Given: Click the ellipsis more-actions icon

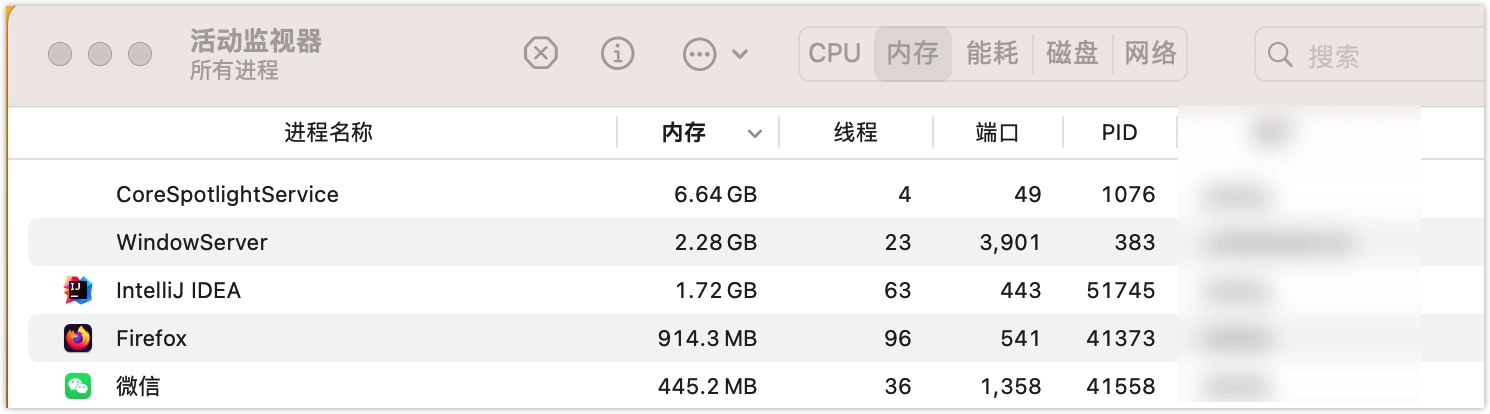Looking at the screenshot, I should coord(699,54).
